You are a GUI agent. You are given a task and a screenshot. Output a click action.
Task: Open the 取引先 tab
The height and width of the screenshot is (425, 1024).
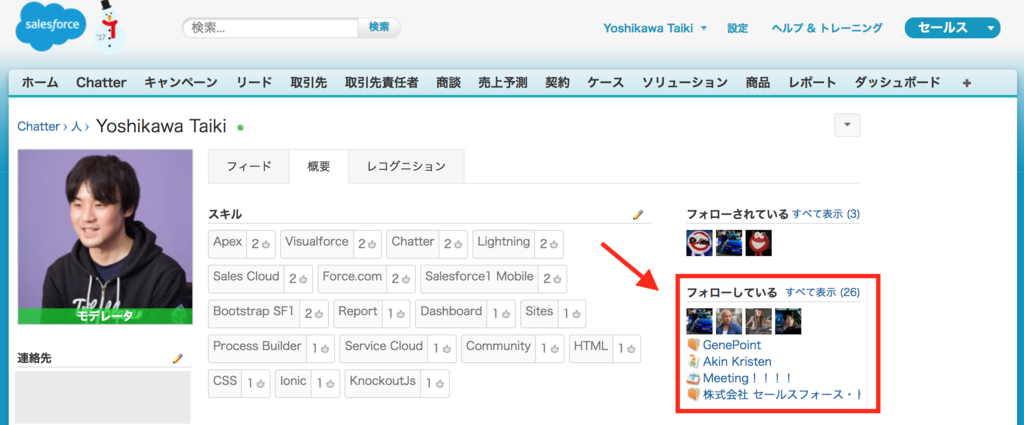pyautogui.click(x=309, y=83)
